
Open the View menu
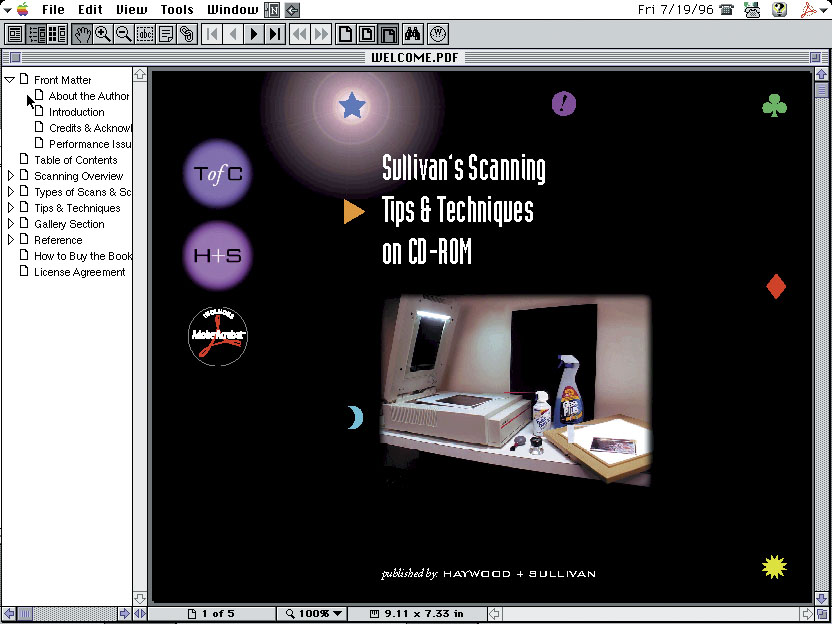pos(132,10)
